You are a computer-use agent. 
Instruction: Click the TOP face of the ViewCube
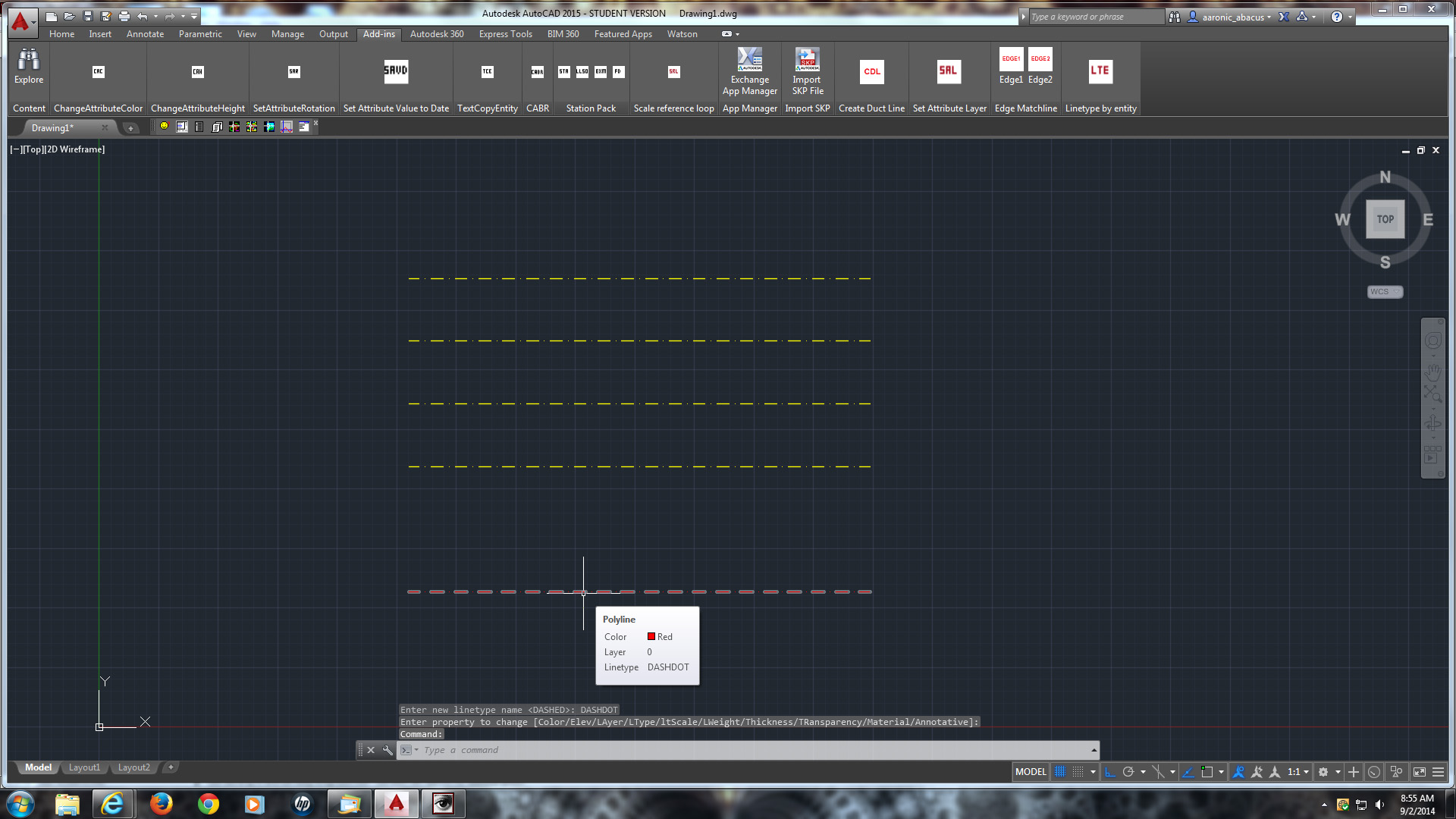tap(1385, 219)
